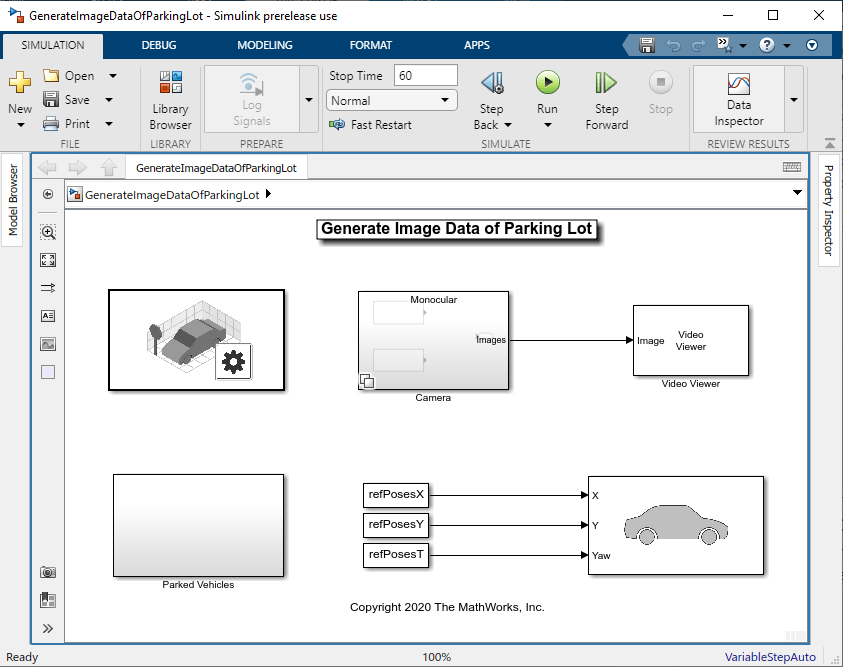Click the Step Forward icon

[x=606, y=83]
